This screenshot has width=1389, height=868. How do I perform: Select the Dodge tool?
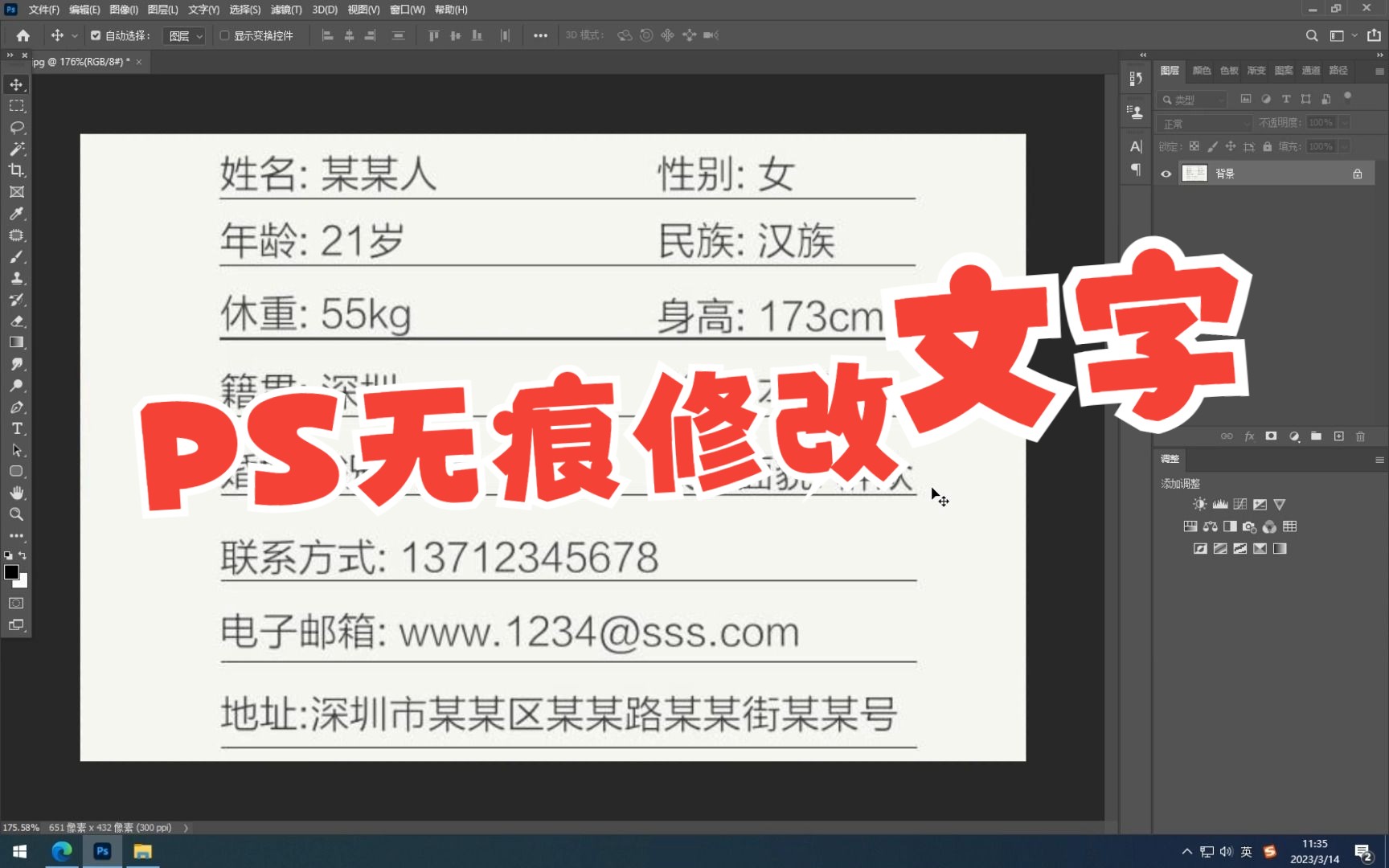coord(16,386)
